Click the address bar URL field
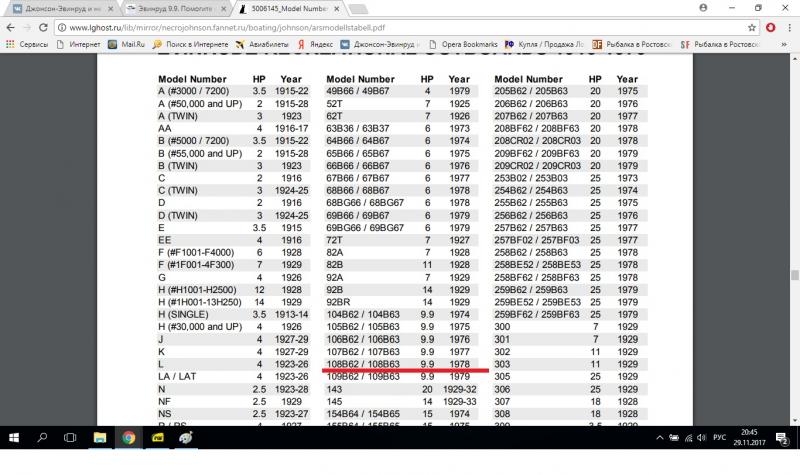This screenshot has width=800, height=475. tap(400, 28)
